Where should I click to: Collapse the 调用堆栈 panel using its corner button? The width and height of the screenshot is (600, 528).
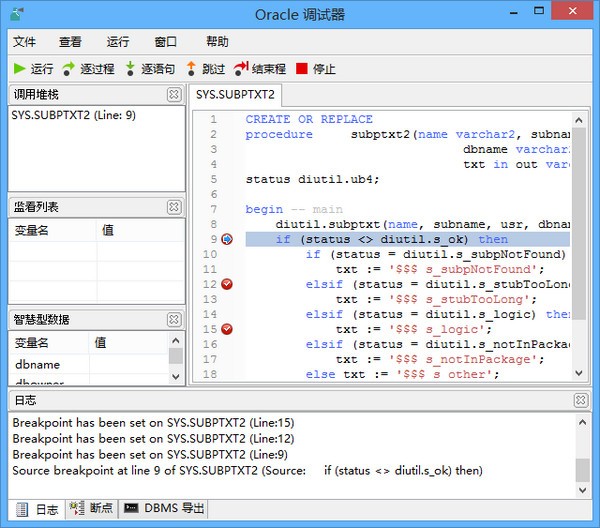pyautogui.click(x=174, y=95)
